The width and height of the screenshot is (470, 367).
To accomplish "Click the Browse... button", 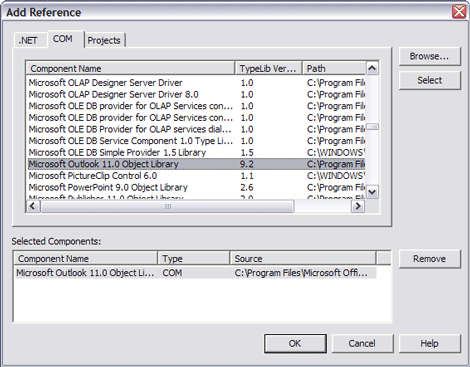I will point(429,56).
